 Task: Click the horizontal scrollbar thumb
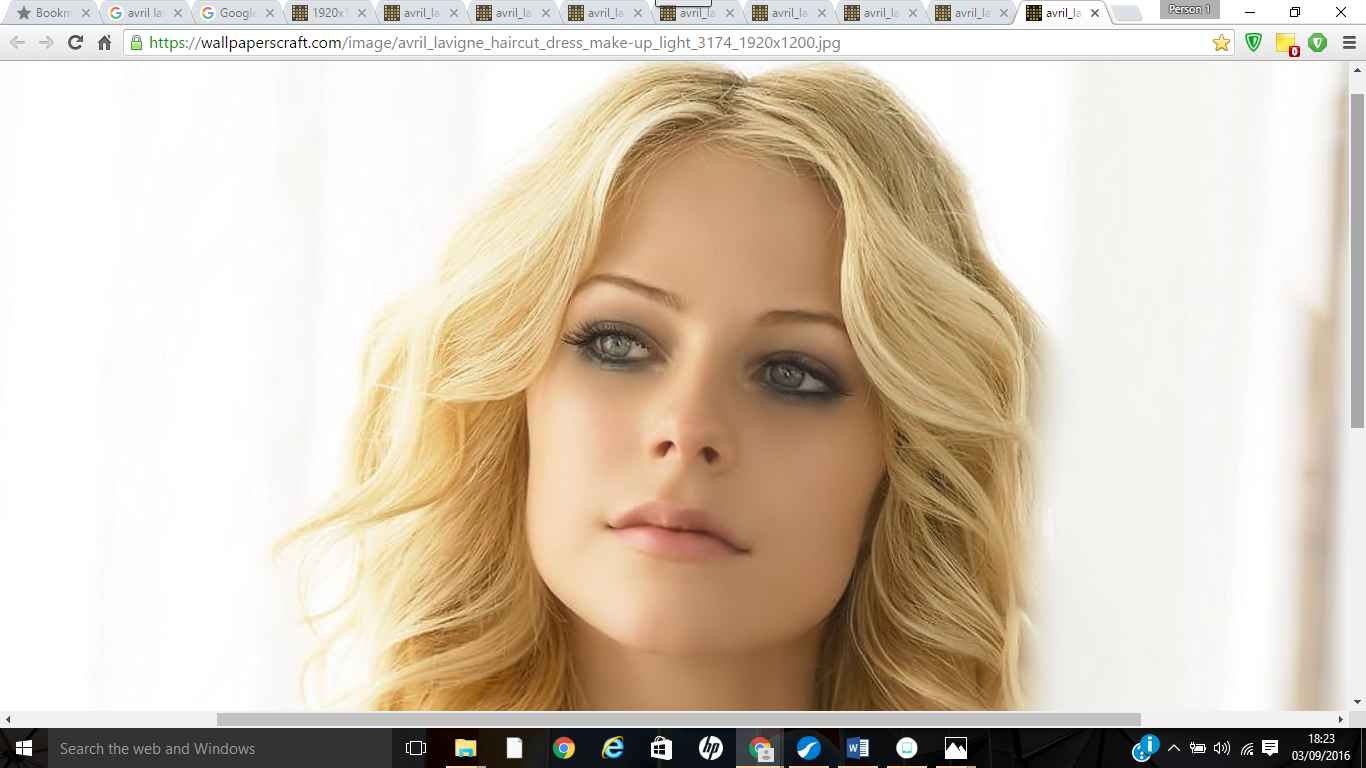click(678, 719)
